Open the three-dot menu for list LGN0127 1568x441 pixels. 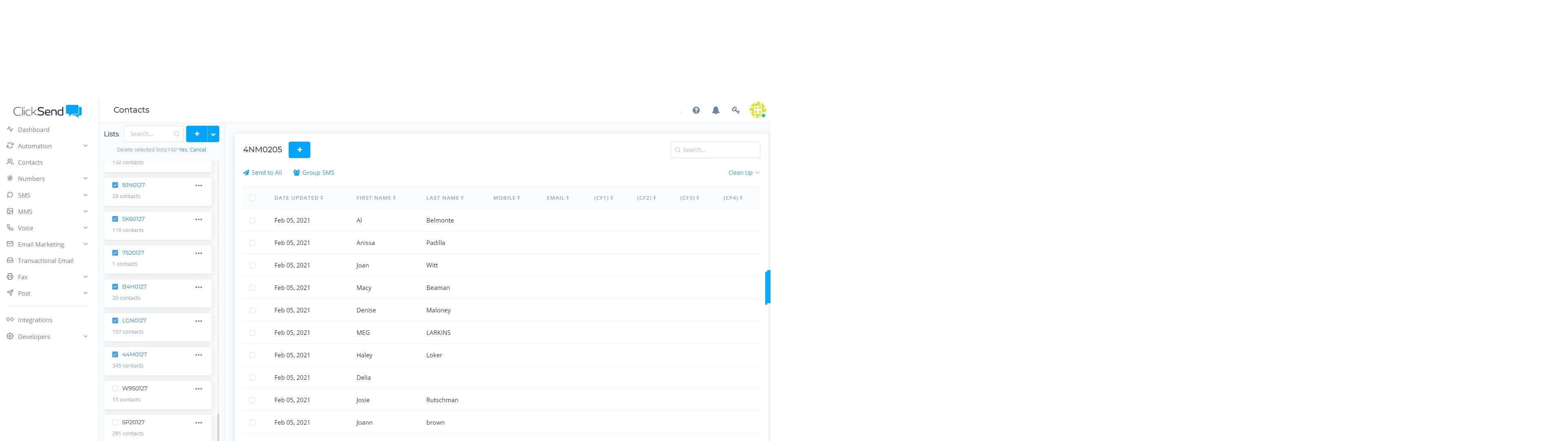coord(198,321)
